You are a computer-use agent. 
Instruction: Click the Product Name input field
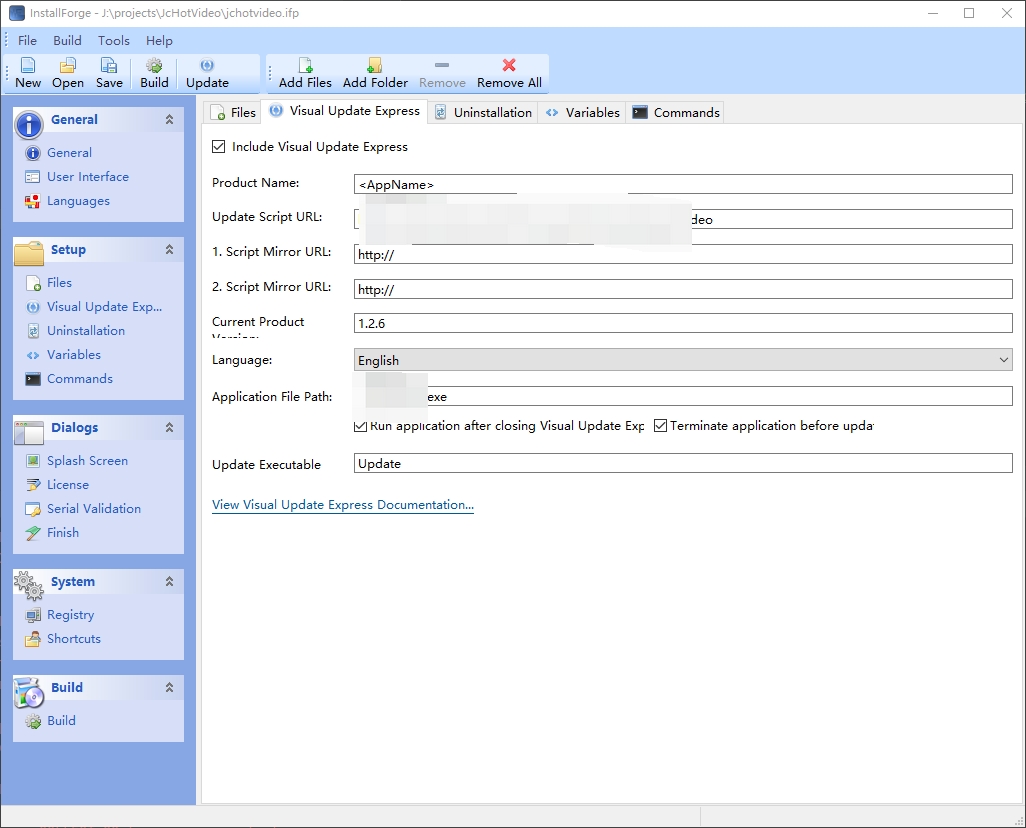pos(683,184)
